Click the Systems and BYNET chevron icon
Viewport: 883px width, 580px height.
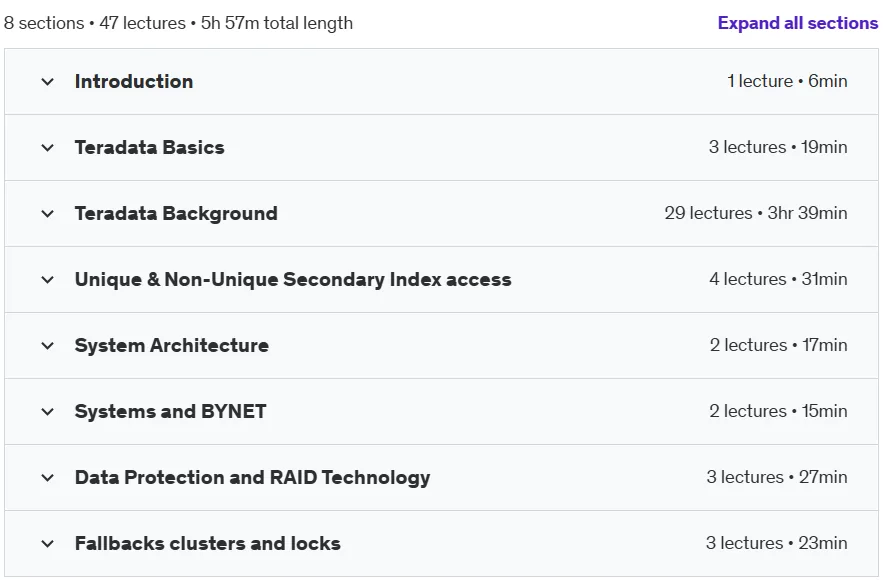[x=48, y=412]
